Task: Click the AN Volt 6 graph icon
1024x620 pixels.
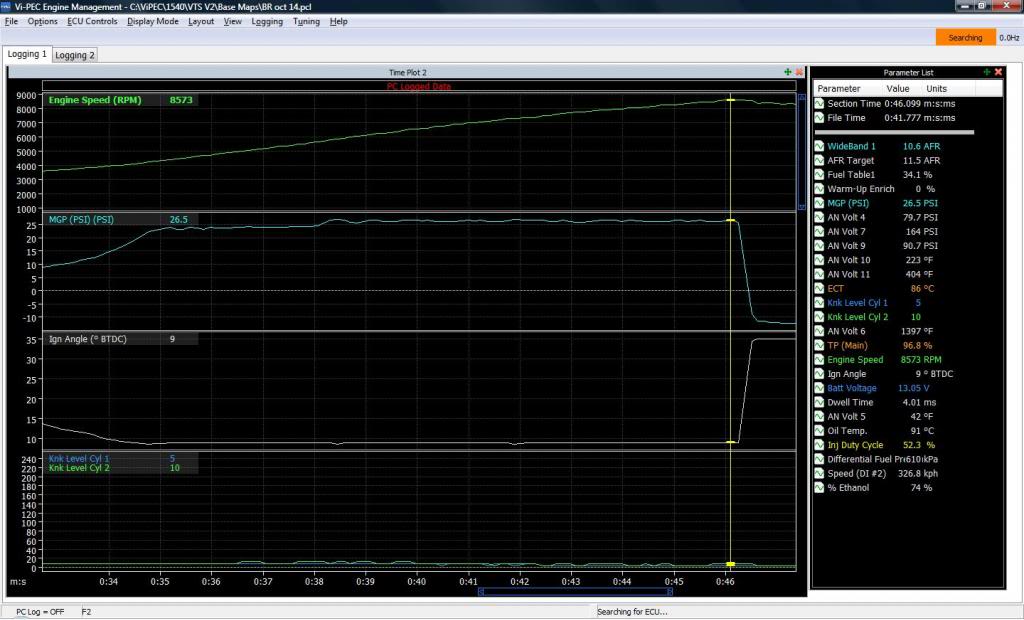Action: [x=819, y=331]
